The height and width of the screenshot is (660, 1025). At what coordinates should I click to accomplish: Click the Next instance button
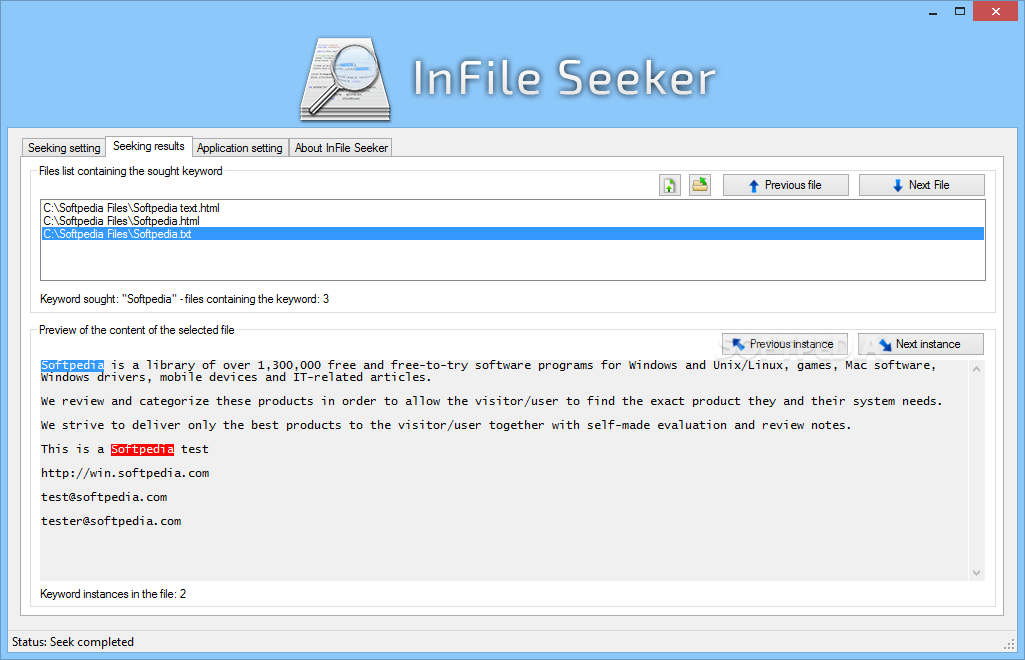coord(921,344)
